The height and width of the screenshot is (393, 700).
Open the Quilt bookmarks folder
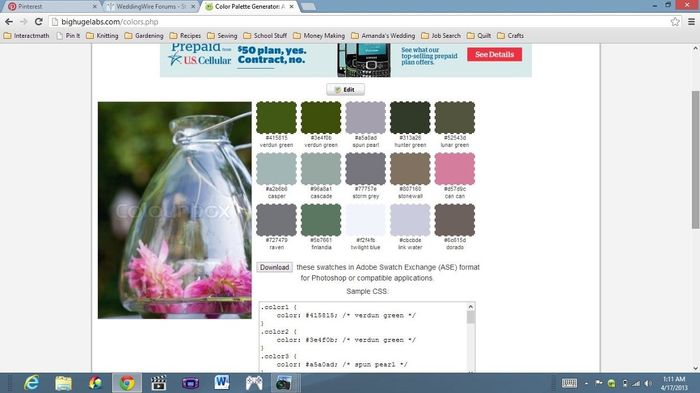click(479, 36)
